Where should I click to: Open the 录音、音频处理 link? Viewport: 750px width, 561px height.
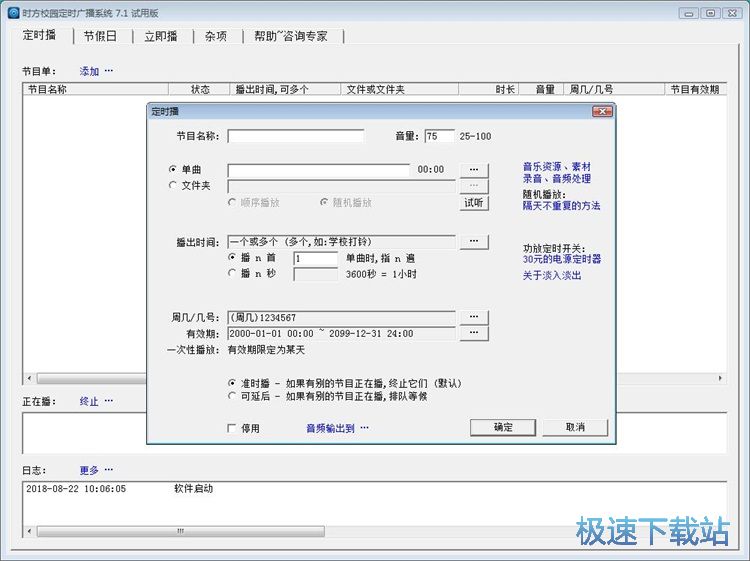(557, 179)
